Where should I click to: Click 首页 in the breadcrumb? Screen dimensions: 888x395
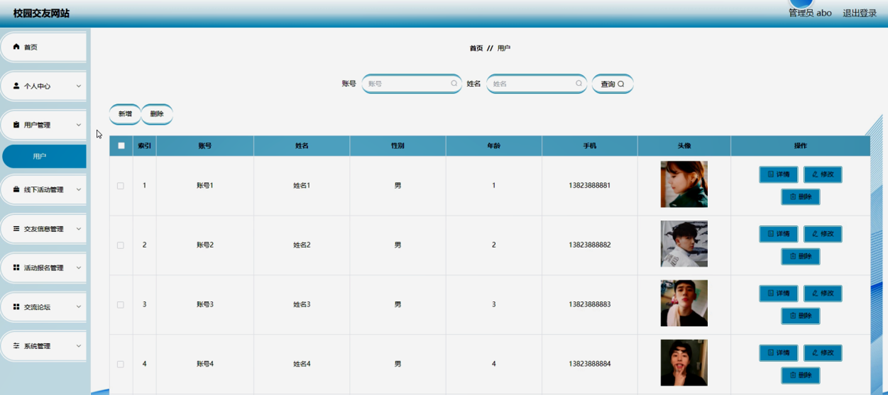coord(476,48)
